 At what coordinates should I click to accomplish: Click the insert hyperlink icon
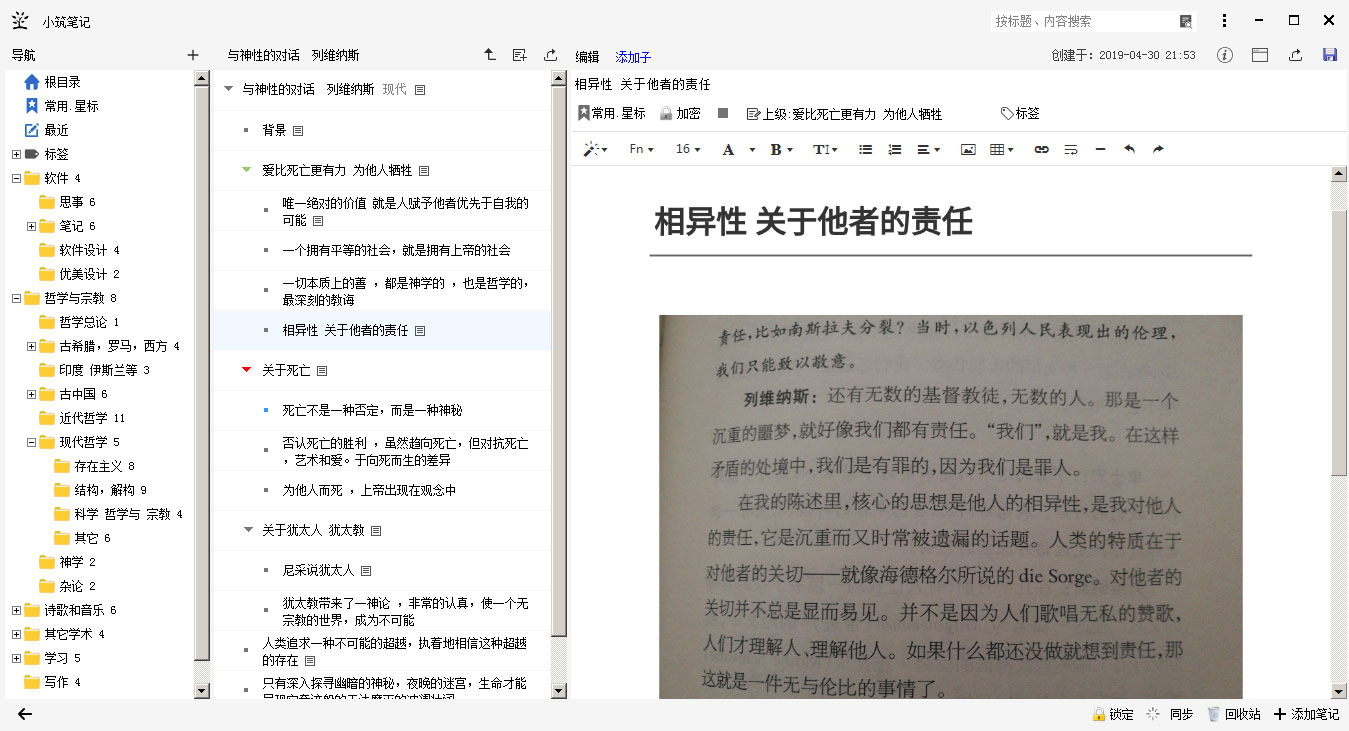tap(1041, 150)
